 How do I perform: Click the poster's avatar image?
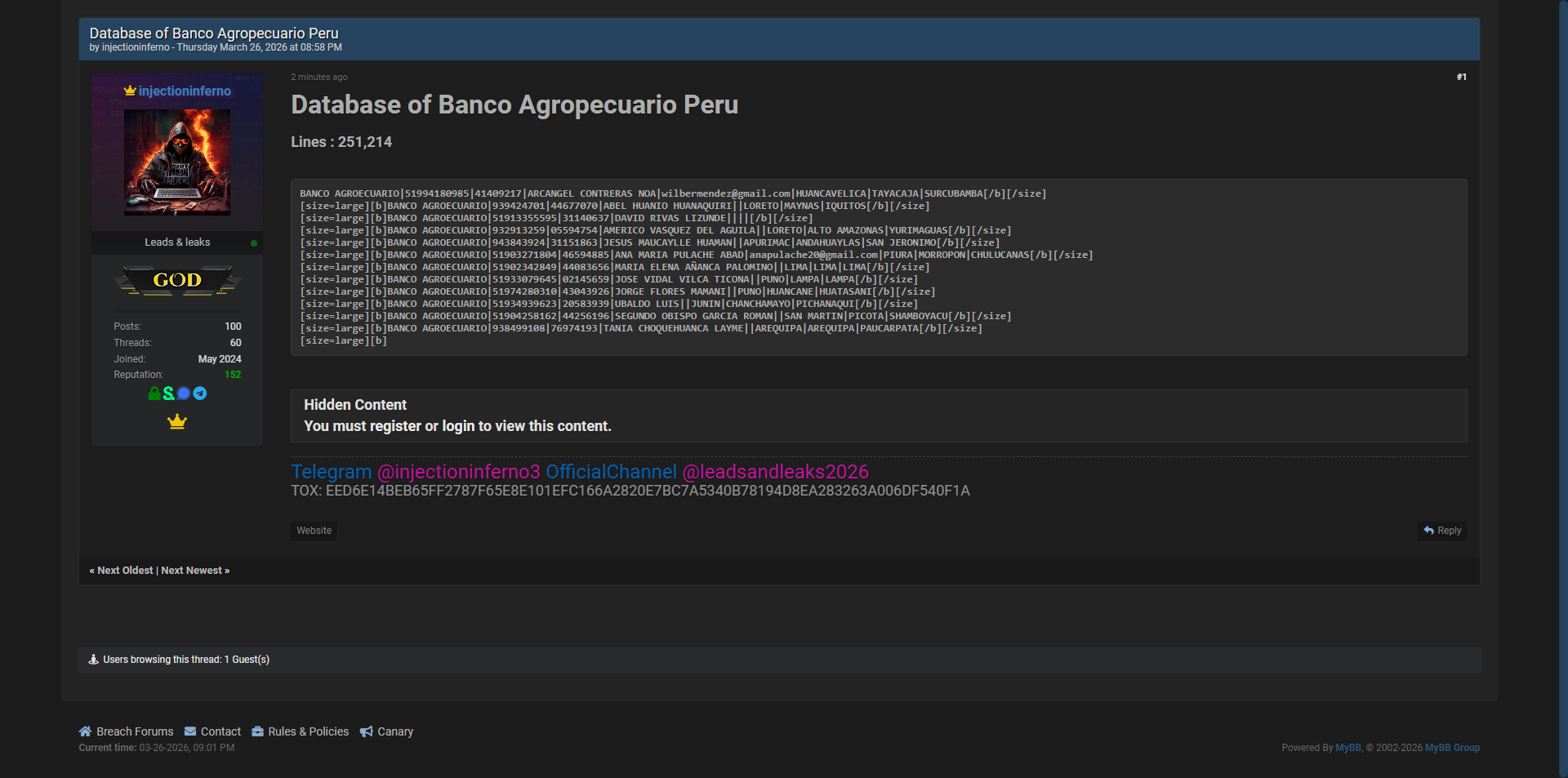click(177, 162)
